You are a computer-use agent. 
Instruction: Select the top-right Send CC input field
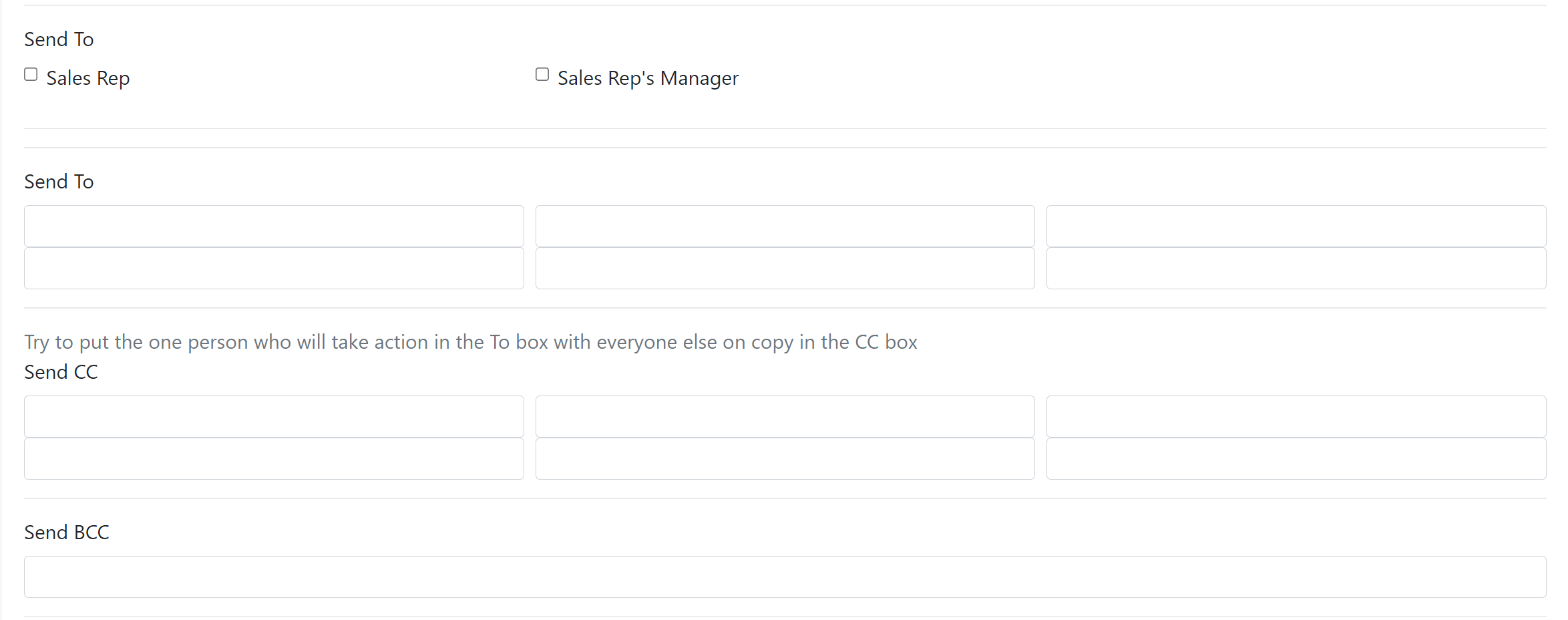coord(1296,416)
